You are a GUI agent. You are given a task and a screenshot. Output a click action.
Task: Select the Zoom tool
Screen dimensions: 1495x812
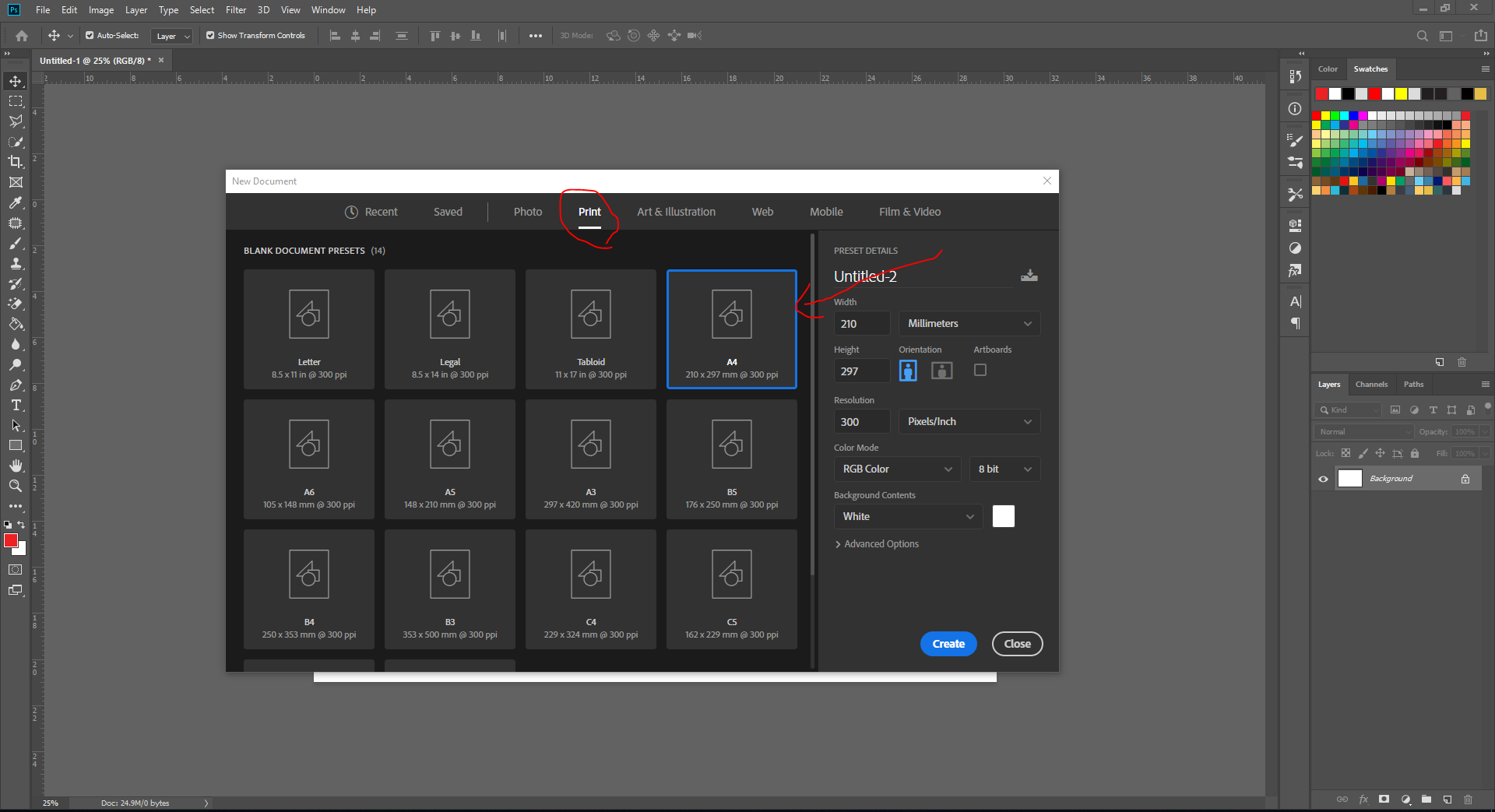(16, 486)
